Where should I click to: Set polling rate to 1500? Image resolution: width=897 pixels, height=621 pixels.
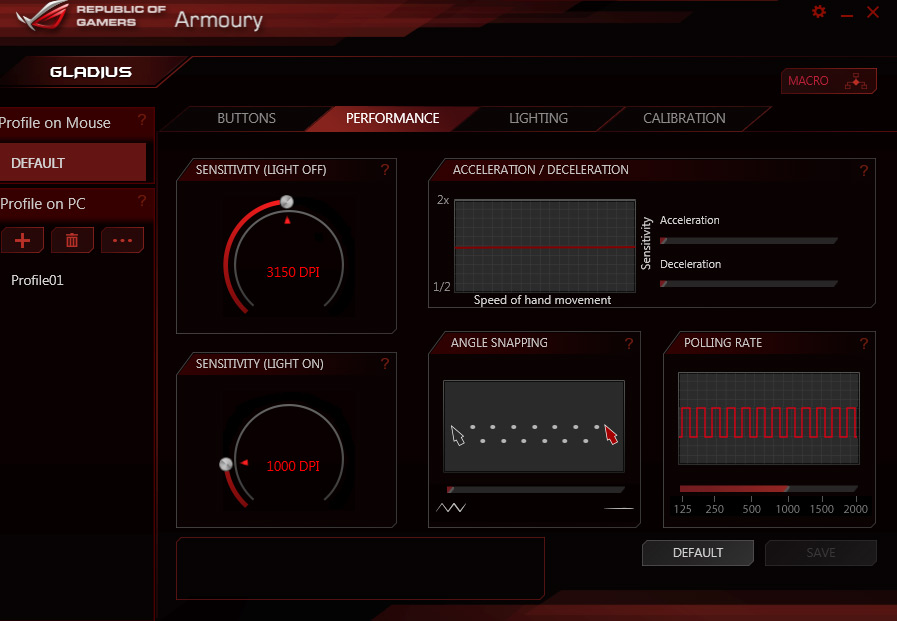point(822,508)
